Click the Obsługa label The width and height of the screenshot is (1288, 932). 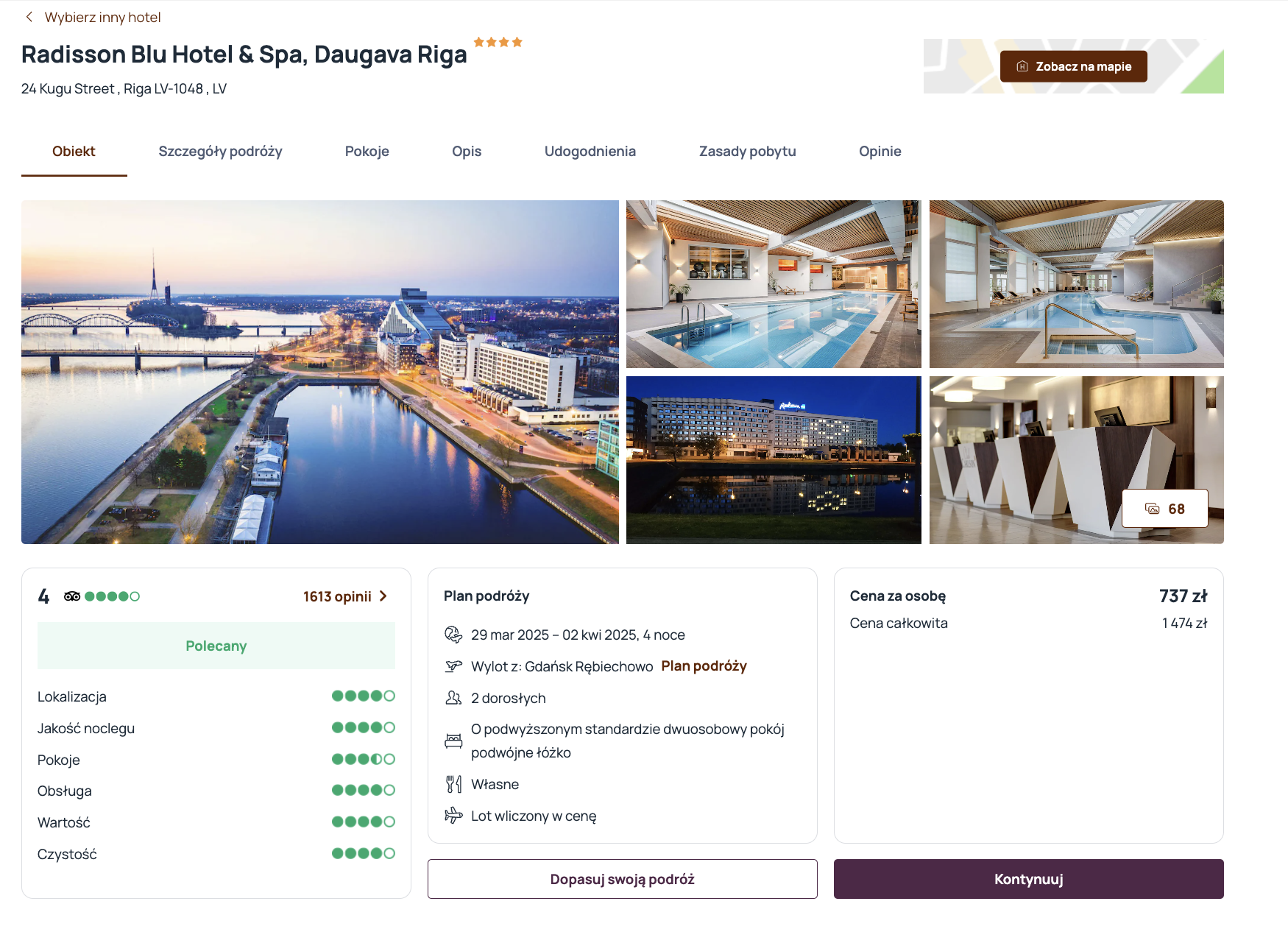65,791
